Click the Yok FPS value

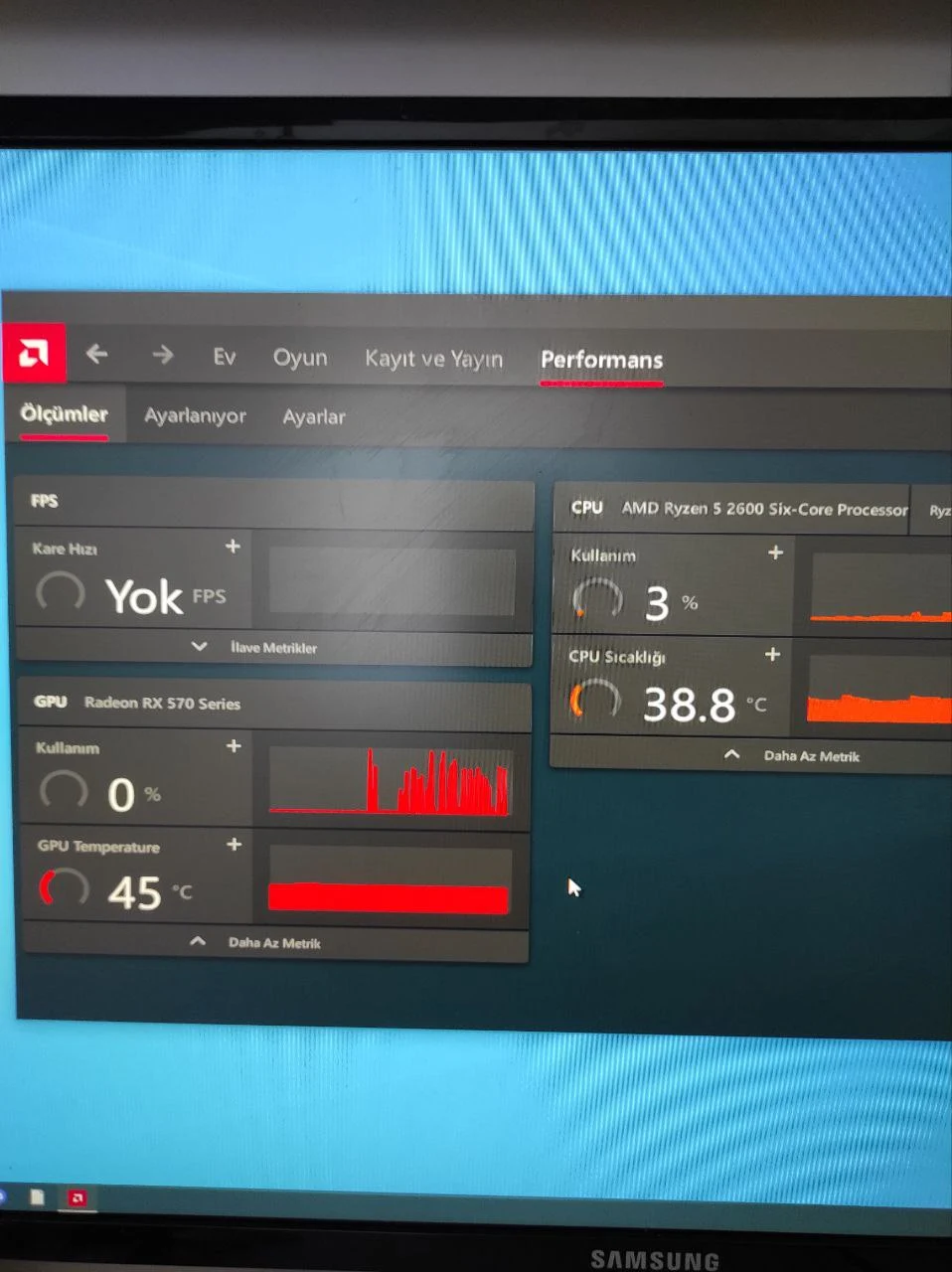pos(166,596)
